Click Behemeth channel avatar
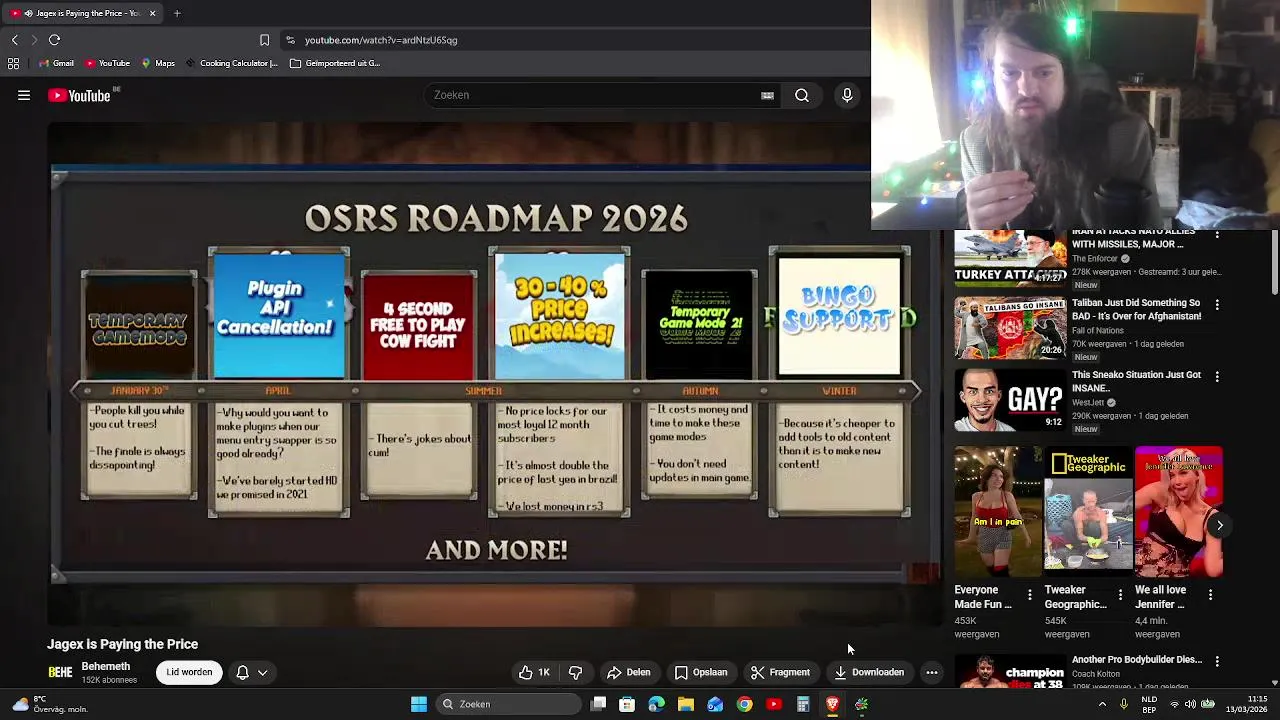This screenshot has height=720, width=1280. (60, 672)
